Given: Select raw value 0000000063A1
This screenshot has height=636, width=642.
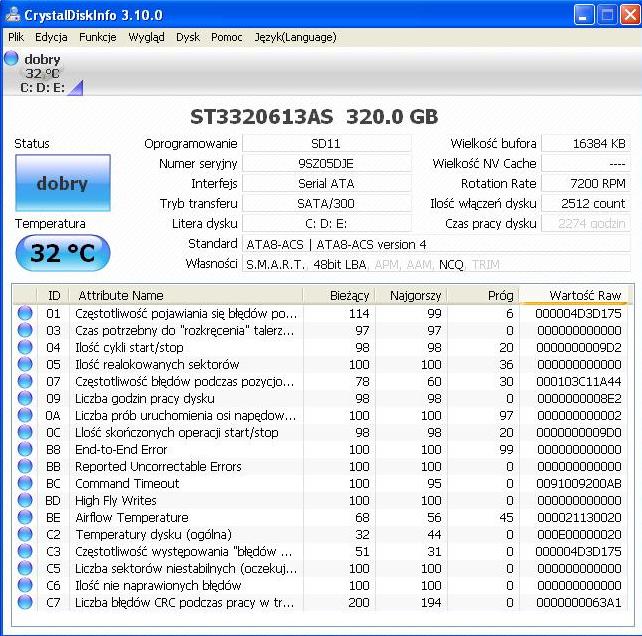Looking at the screenshot, I should click(579, 602).
